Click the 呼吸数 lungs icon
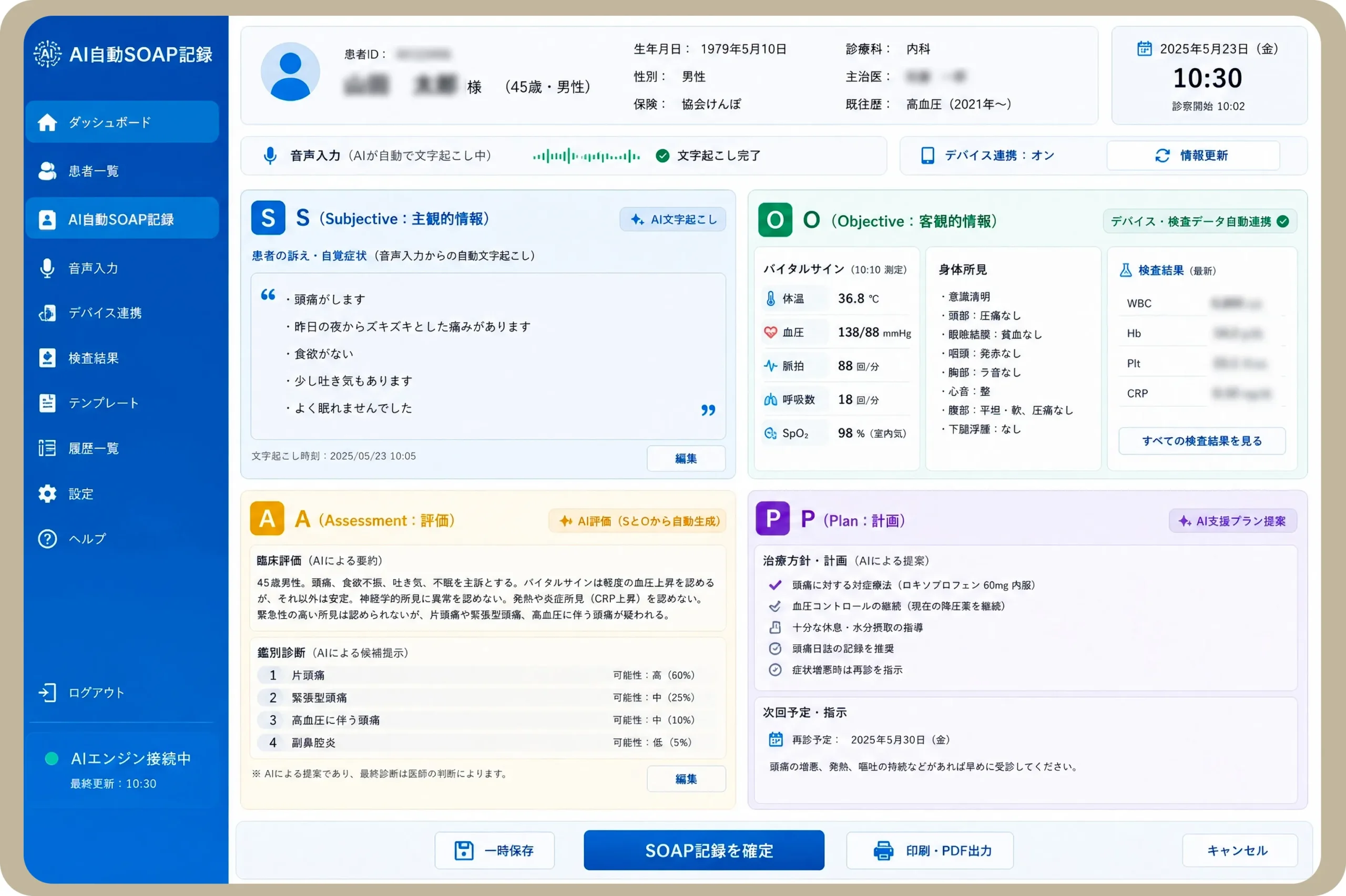 pyautogui.click(x=770, y=399)
